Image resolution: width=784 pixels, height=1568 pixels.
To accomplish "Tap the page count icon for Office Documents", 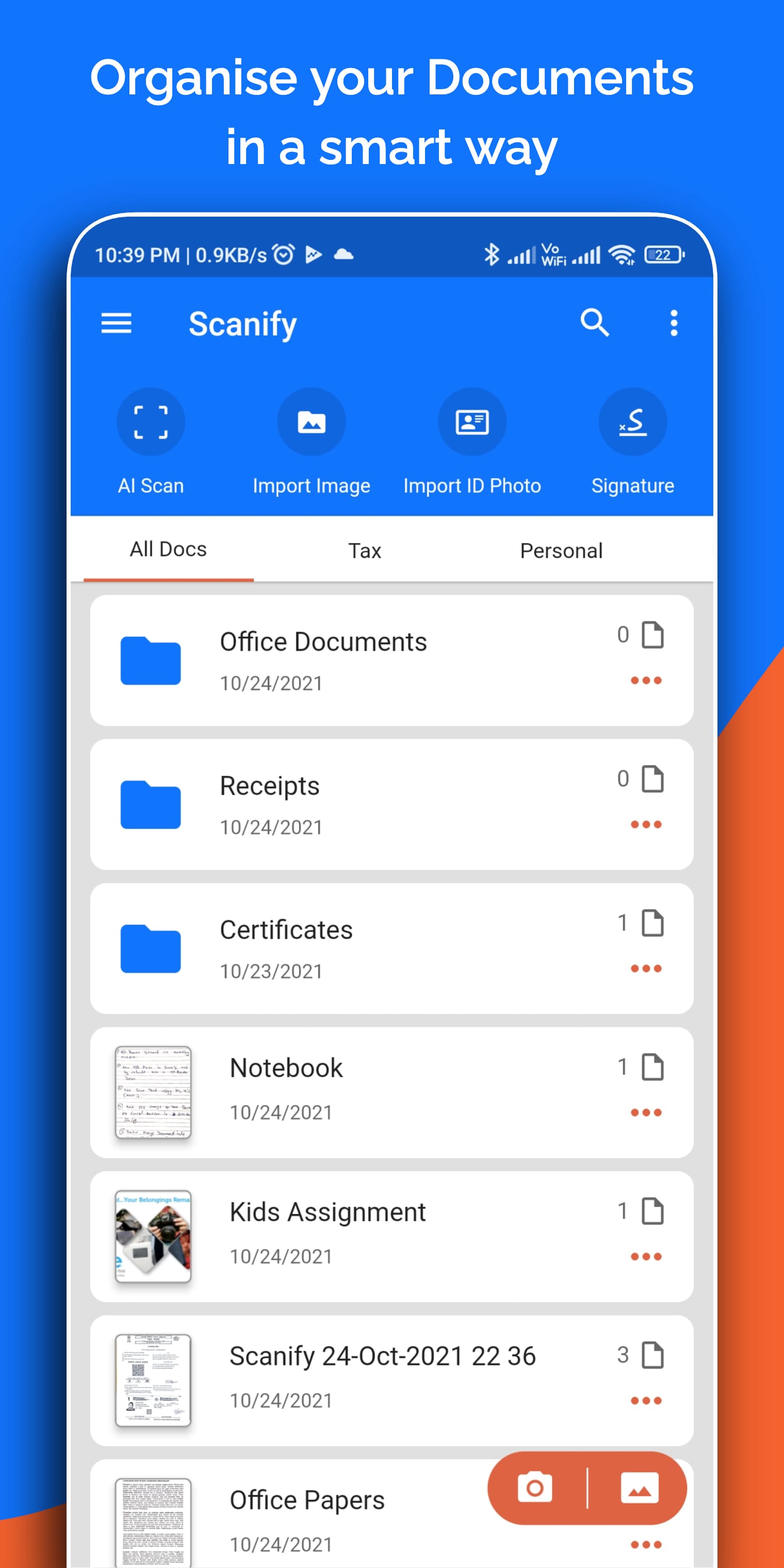I will coord(652,635).
